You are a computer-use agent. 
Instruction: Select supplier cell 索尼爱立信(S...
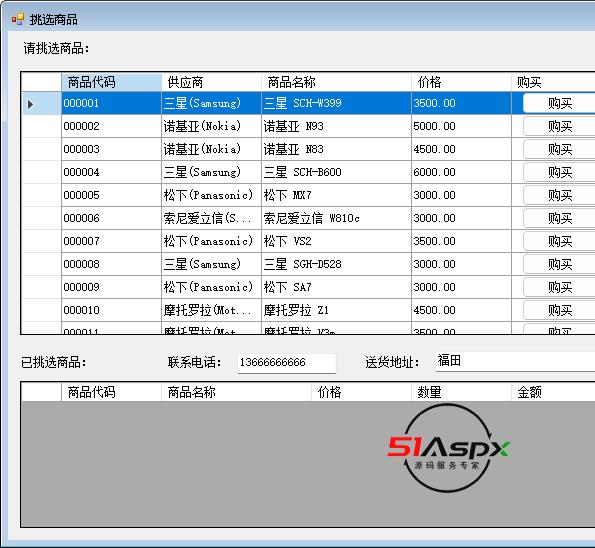[211, 218]
